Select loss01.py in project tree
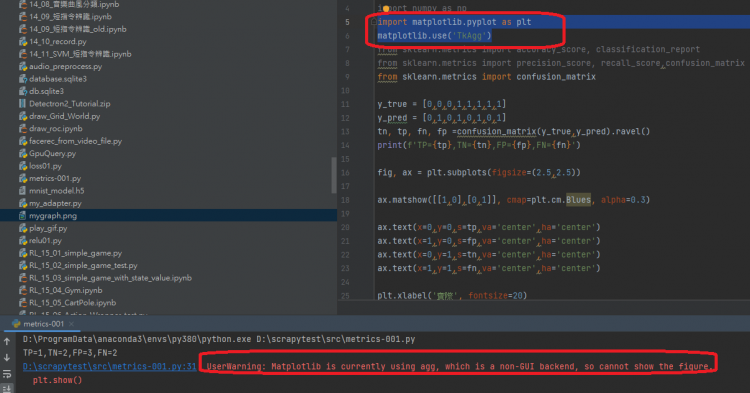The width and height of the screenshot is (750, 393). (45, 166)
